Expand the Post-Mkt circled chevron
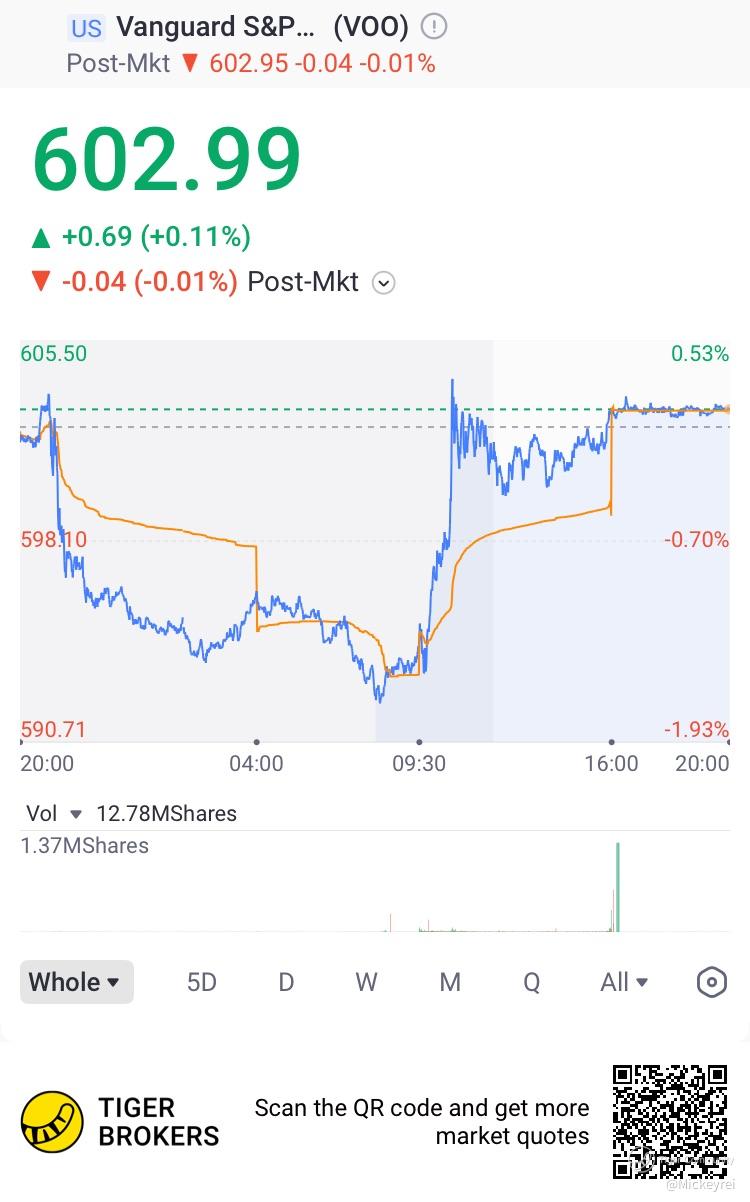750x1202 pixels. click(x=384, y=283)
